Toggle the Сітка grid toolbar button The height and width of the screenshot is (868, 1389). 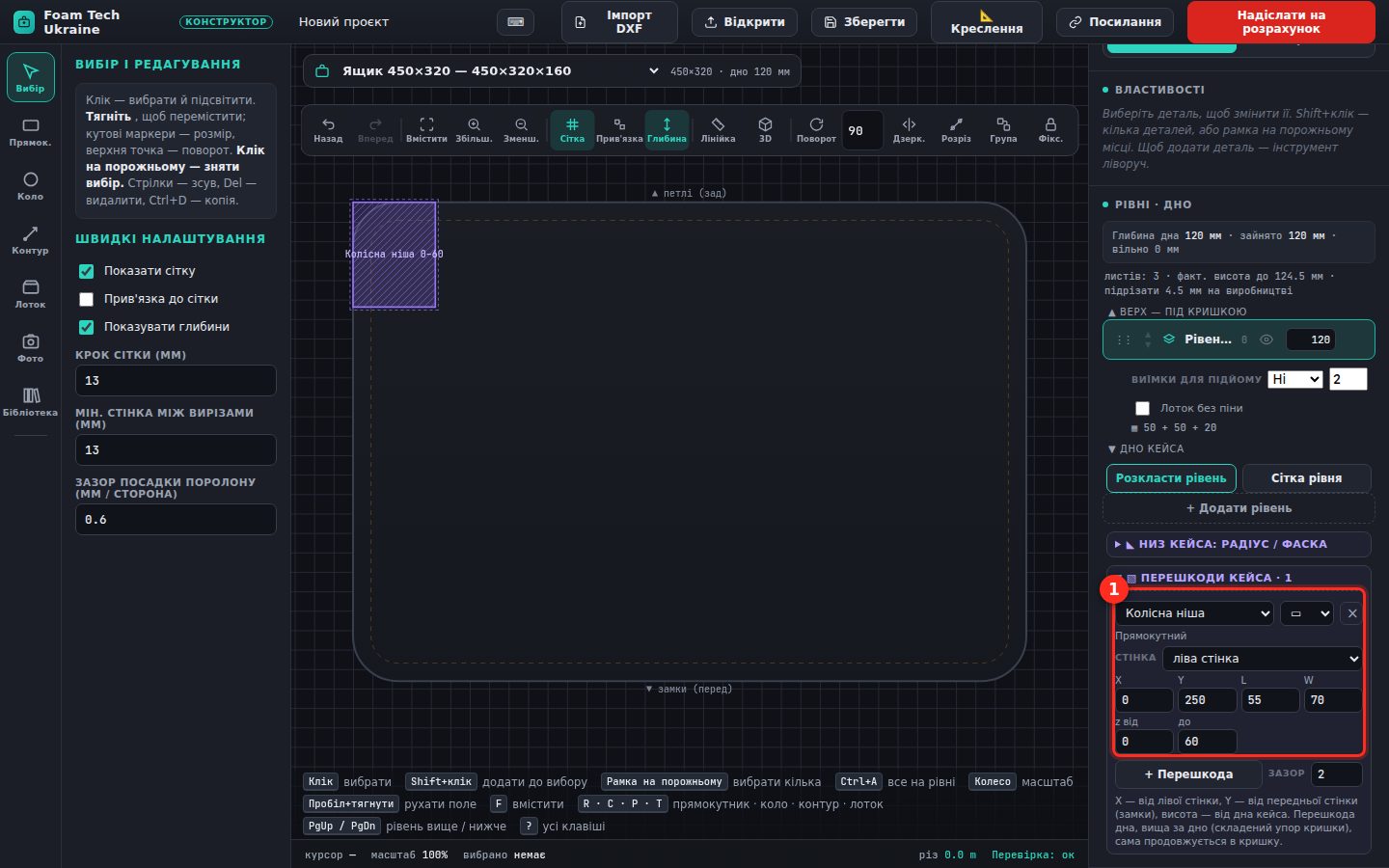pos(572,130)
